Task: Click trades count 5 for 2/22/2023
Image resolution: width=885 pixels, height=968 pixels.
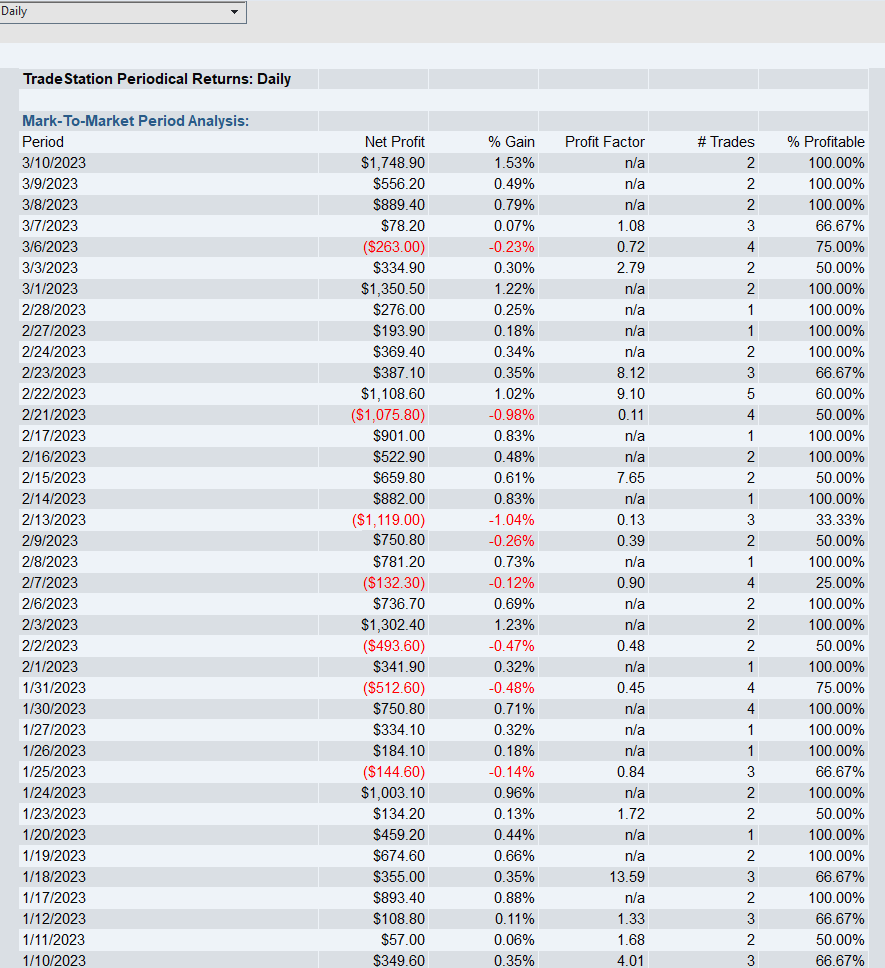Action: pos(750,394)
